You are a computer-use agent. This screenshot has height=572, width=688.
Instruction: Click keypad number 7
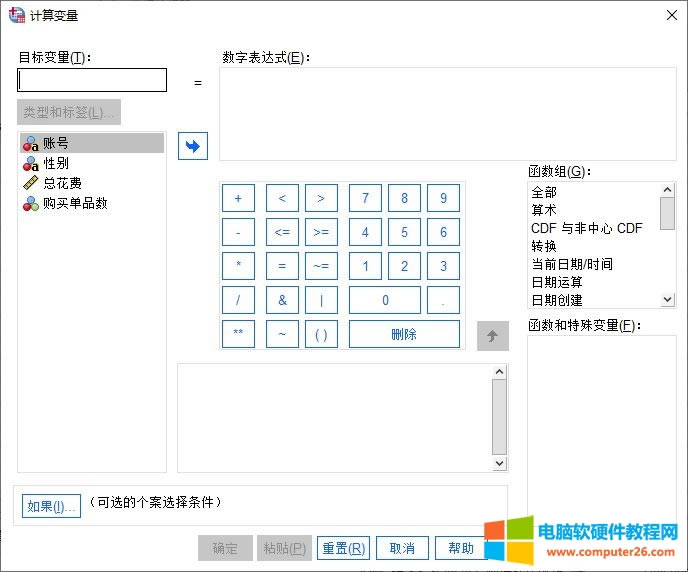365,198
